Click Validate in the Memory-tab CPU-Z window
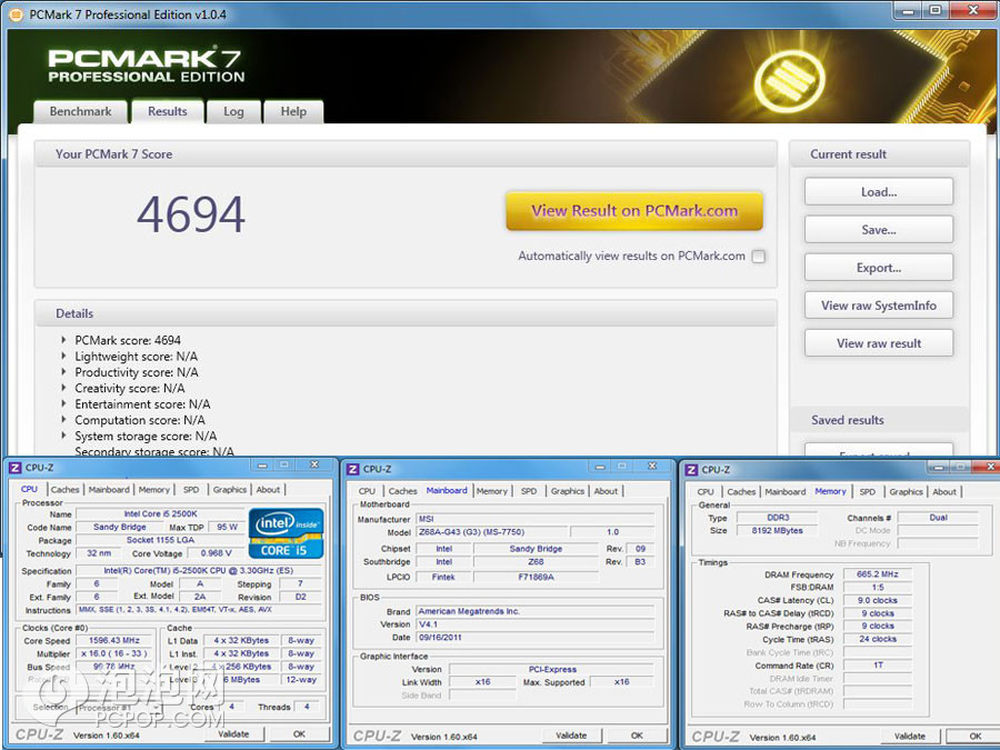This screenshot has width=1000, height=750. click(x=910, y=736)
